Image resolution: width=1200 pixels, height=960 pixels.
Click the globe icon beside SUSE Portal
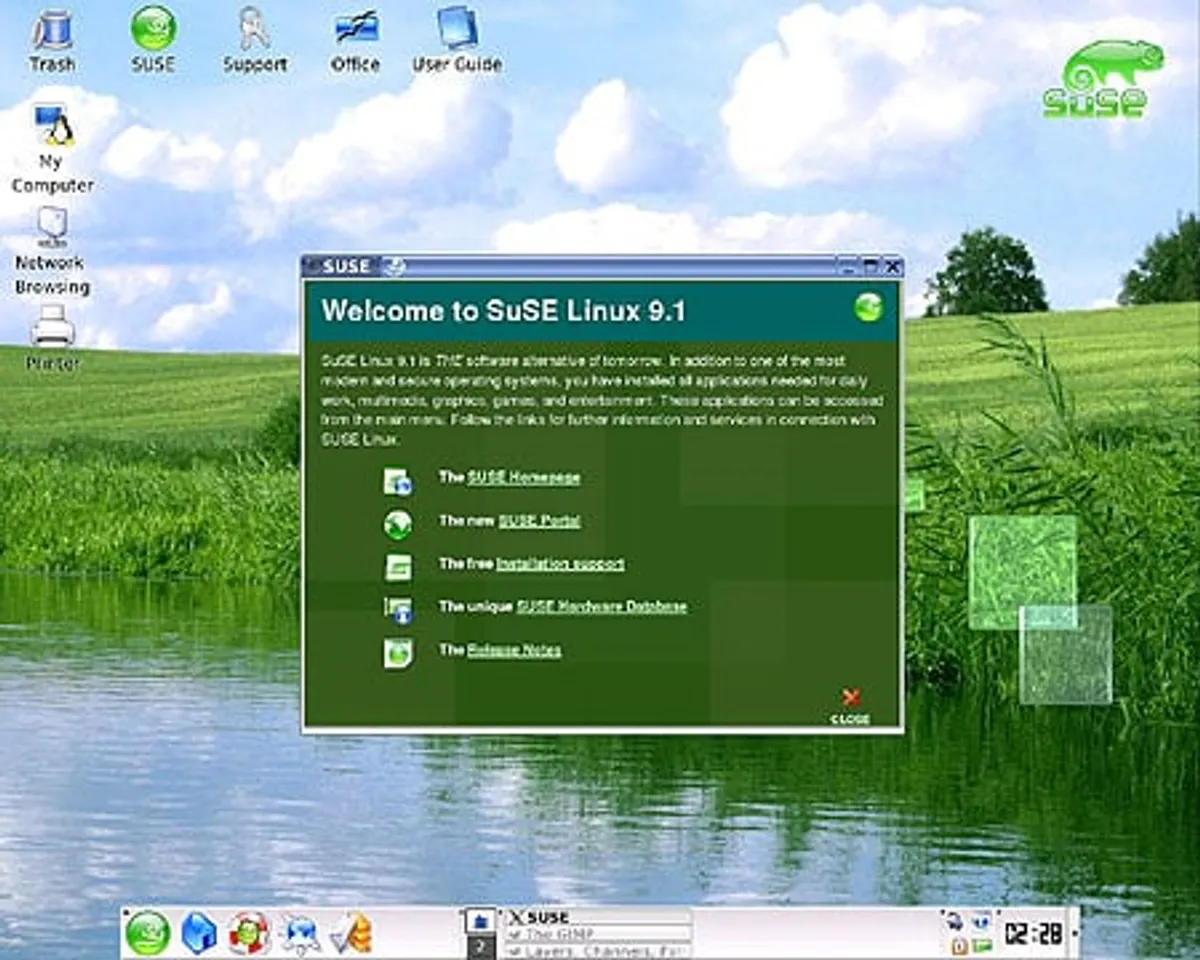click(398, 523)
